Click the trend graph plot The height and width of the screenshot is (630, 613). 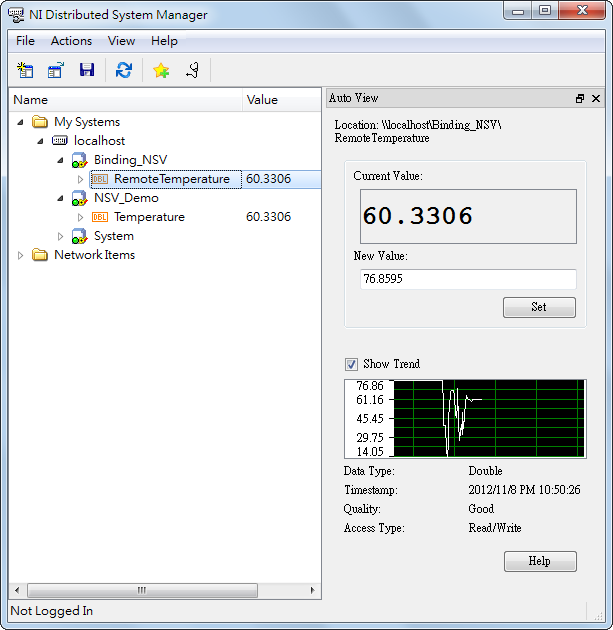(x=489, y=418)
